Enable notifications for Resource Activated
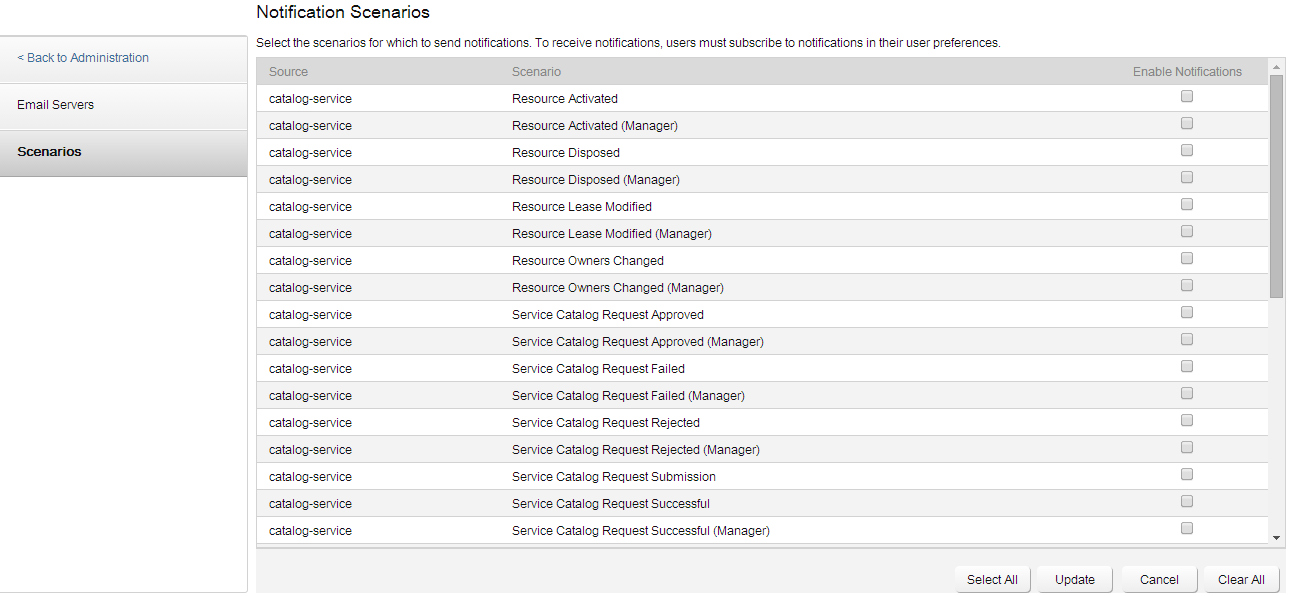Screen dimensions: 1290x596 [1187, 97]
